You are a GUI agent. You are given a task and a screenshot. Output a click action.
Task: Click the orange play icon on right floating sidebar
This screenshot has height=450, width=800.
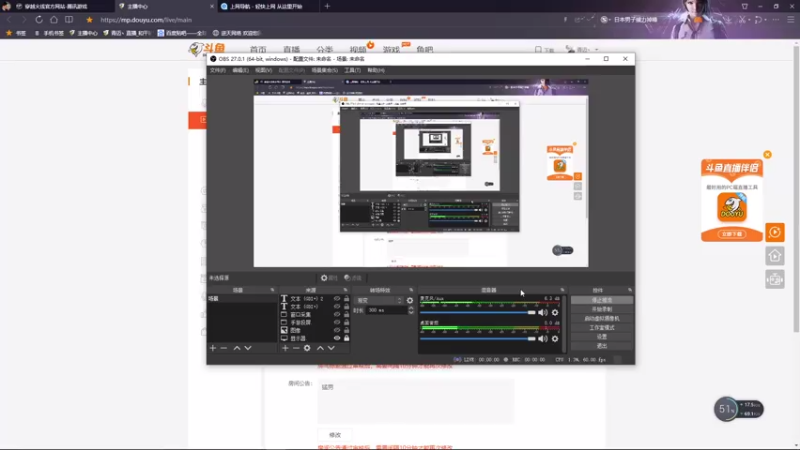click(x=775, y=232)
